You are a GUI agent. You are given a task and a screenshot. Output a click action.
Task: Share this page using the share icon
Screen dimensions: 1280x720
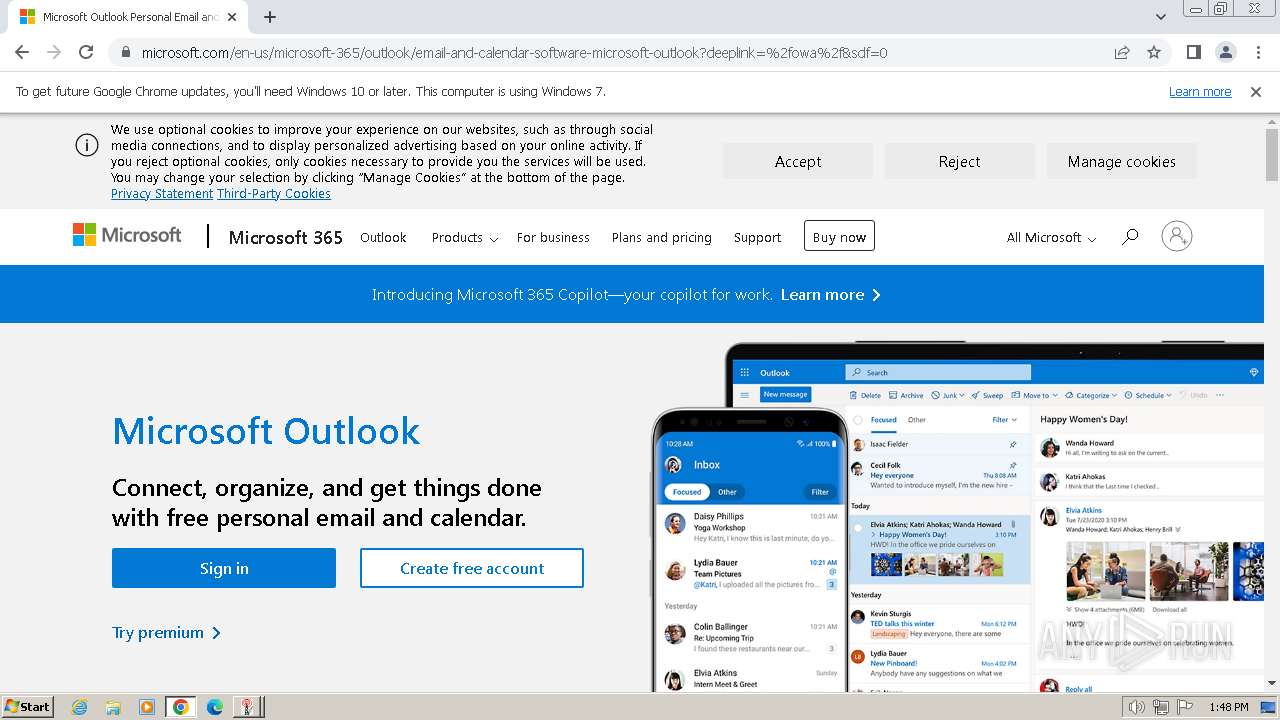(x=1122, y=53)
